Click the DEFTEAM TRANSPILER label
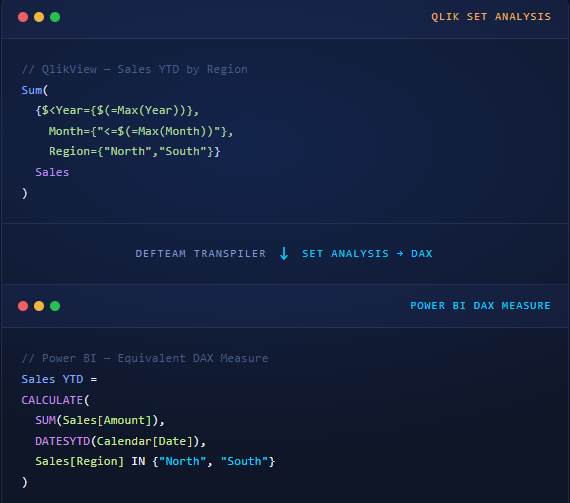Viewport: 570px width, 503px height. click(200, 254)
